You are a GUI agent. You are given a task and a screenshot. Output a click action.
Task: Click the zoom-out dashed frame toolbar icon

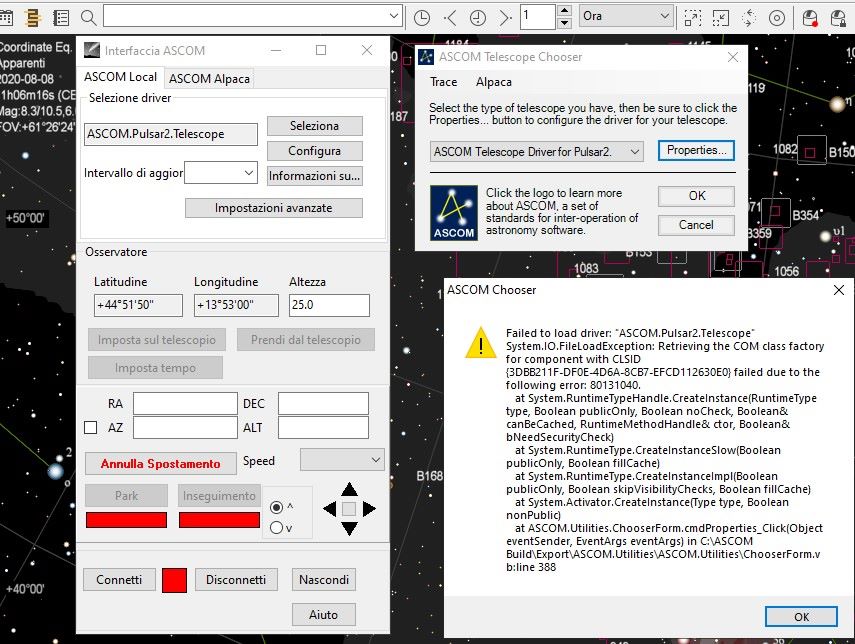pyautogui.click(x=693, y=18)
